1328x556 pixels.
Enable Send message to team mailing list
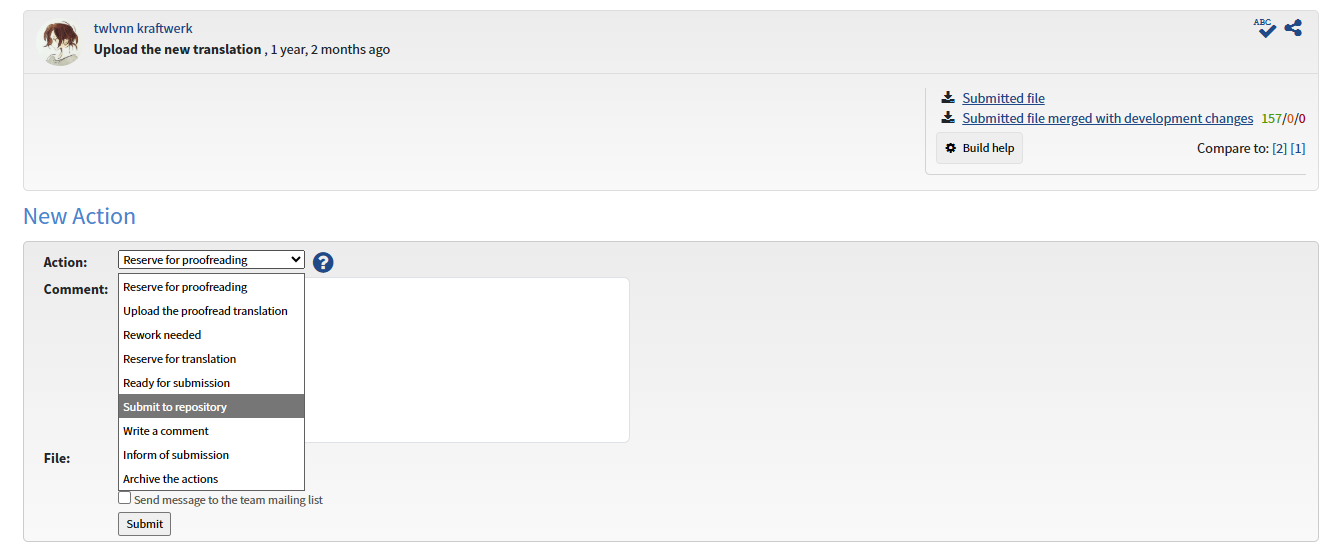coord(125,498)
